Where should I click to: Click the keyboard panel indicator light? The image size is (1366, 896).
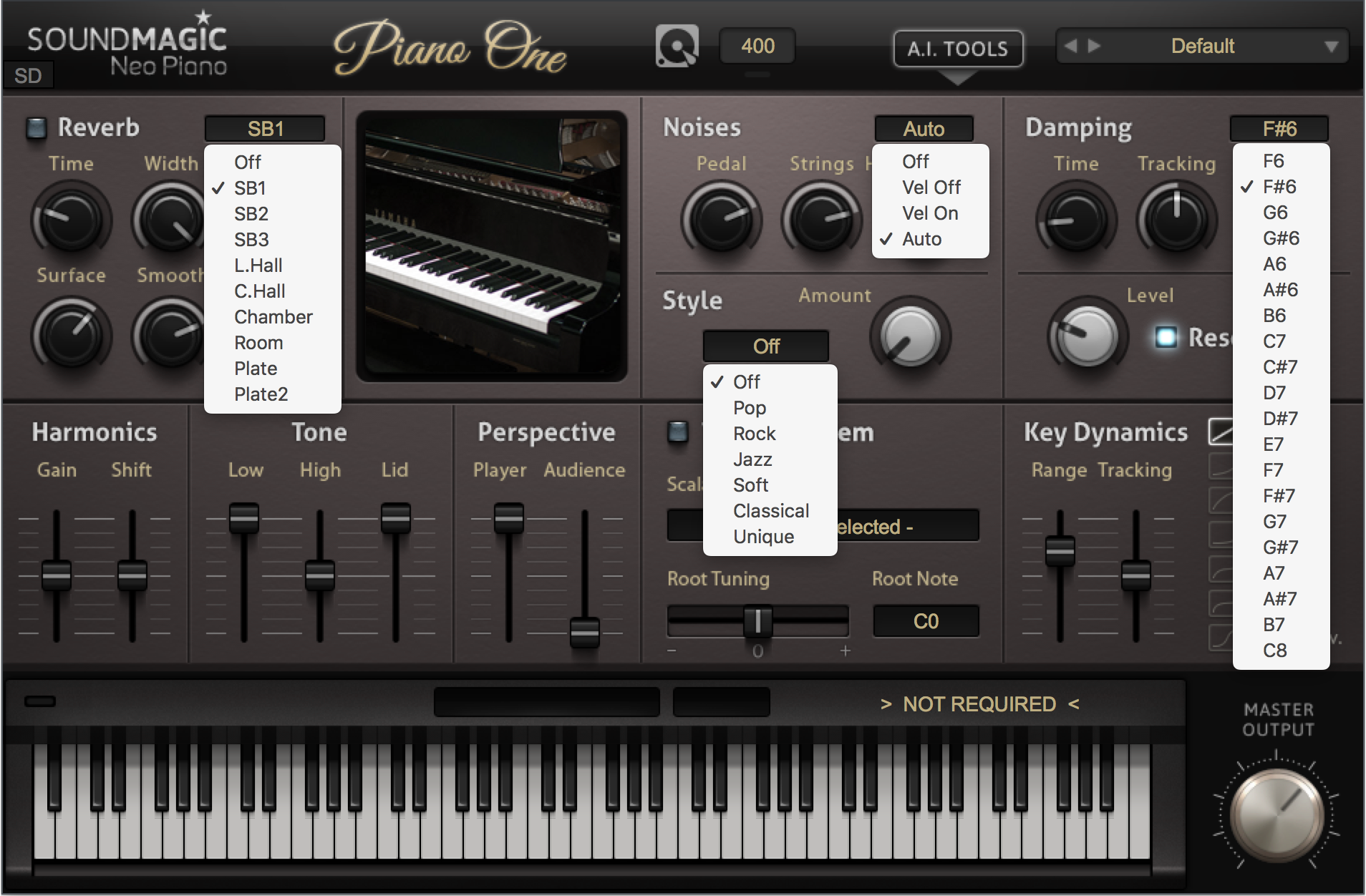pos(40,701)
